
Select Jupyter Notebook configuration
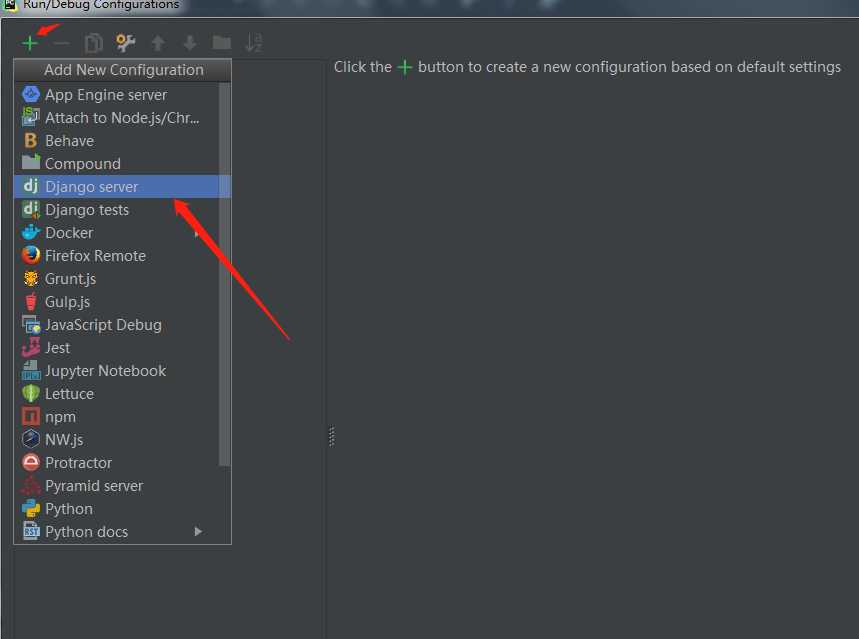tap(117, 370)
